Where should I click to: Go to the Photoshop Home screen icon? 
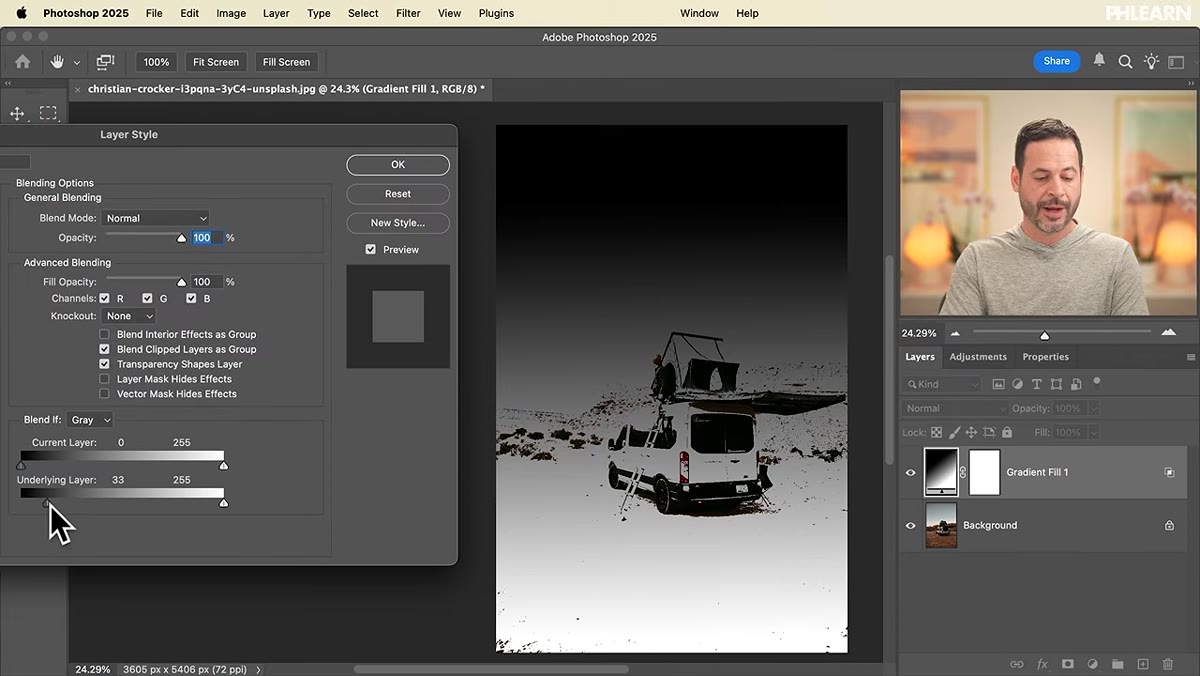pyautogui.click(x=22, y=62)
